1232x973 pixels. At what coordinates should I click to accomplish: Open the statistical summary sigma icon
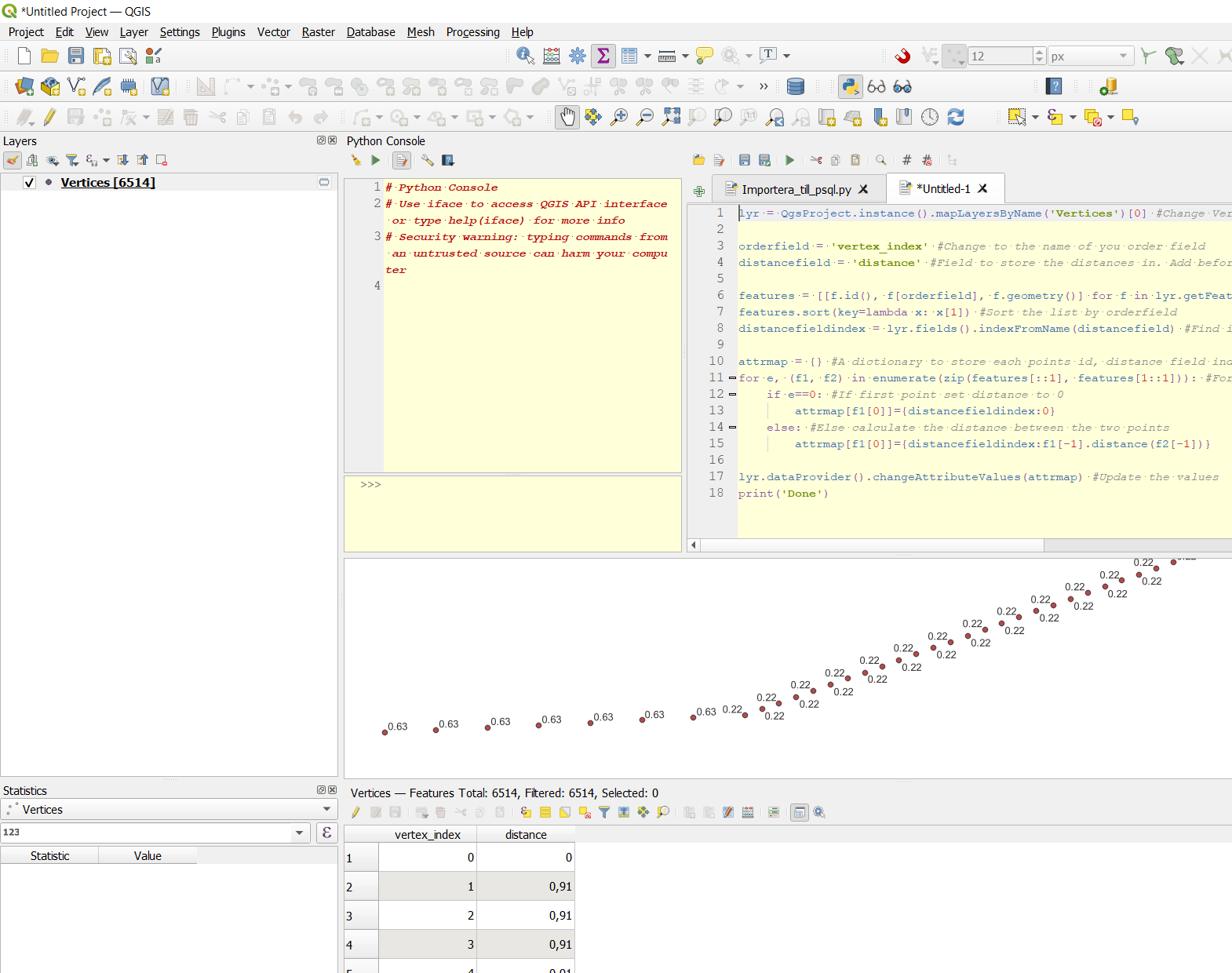tap(603, 56)
